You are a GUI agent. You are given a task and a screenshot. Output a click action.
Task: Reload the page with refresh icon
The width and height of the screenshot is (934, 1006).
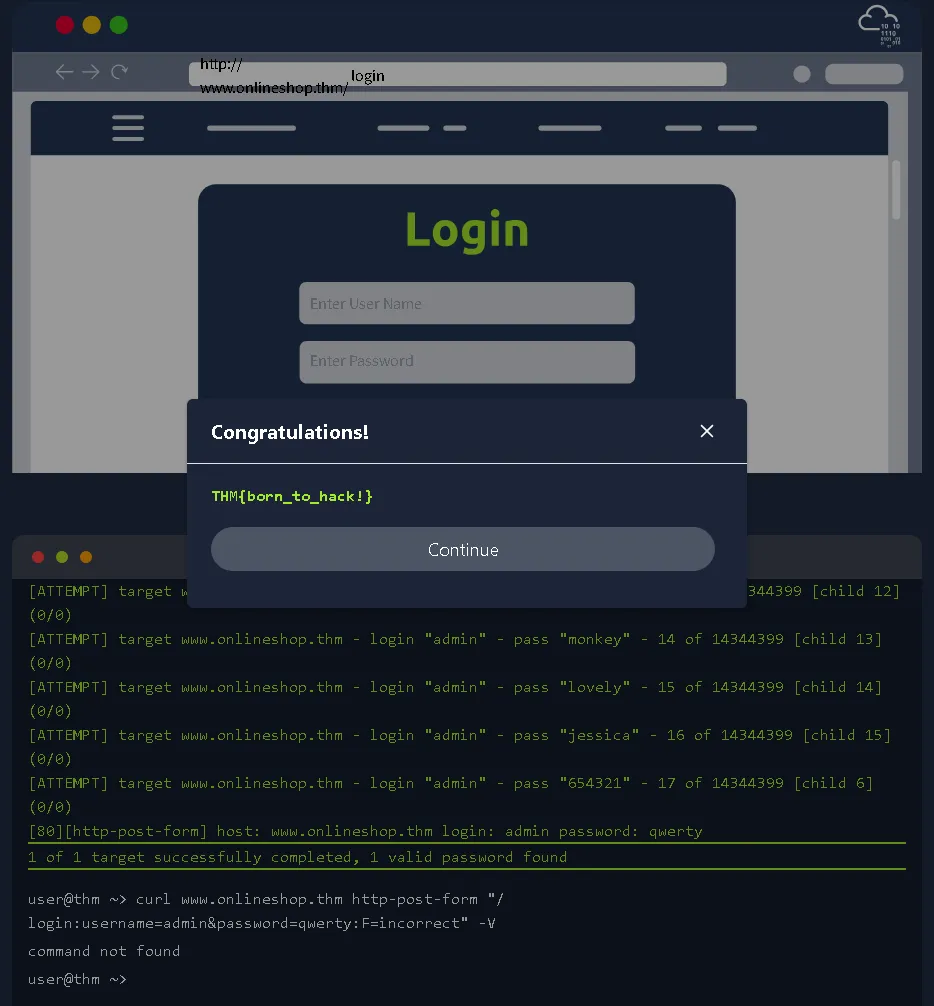pos(119,71)
